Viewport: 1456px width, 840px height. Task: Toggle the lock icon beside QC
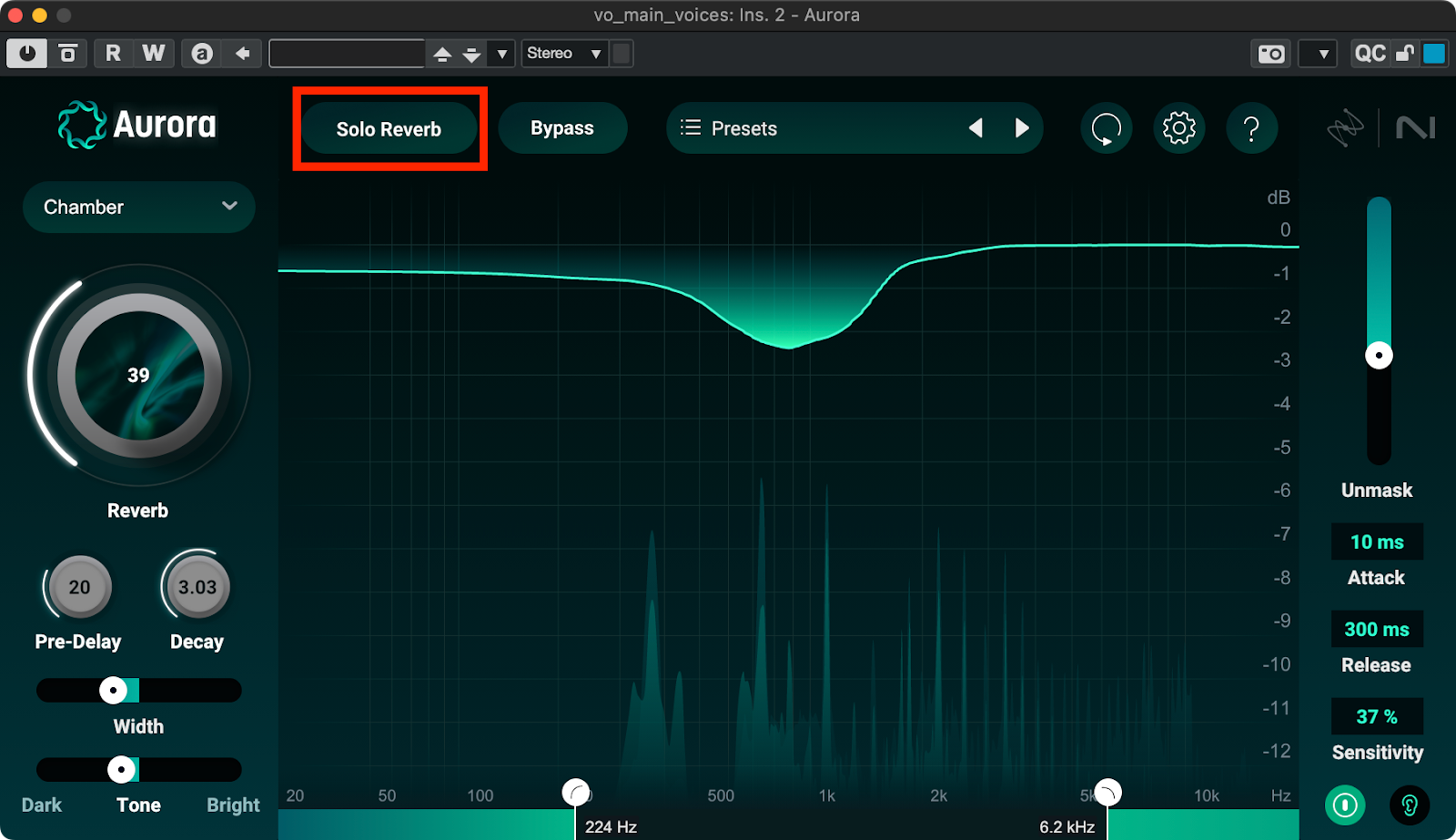(1404, 53)
